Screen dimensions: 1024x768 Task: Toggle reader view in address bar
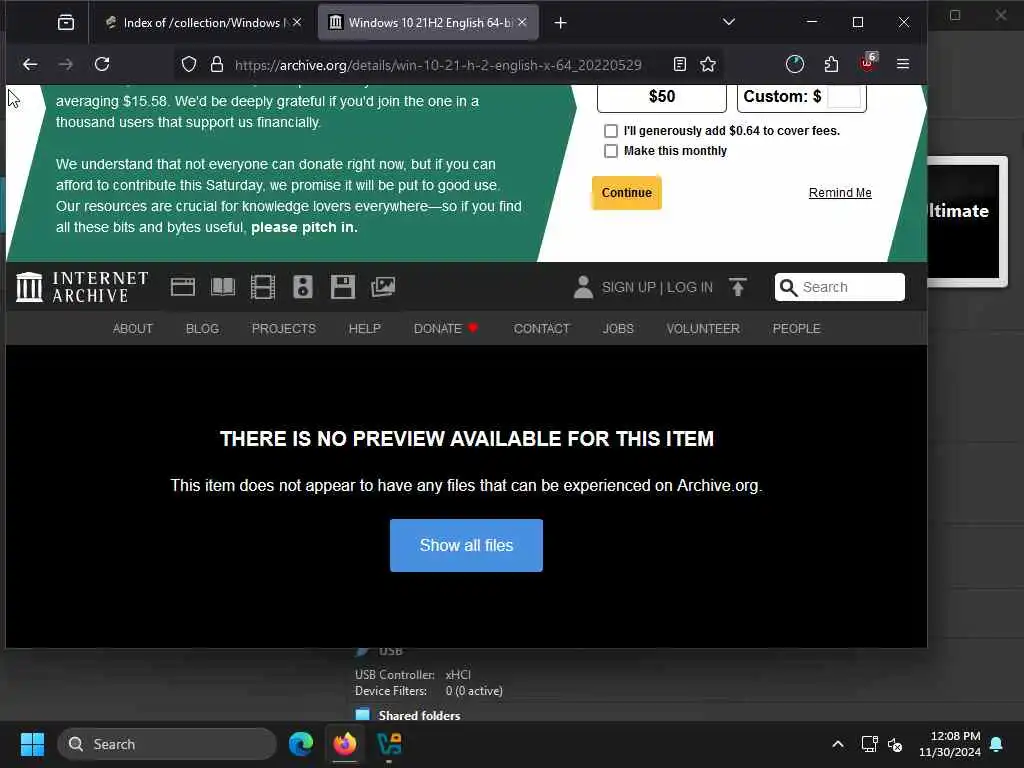680,64
